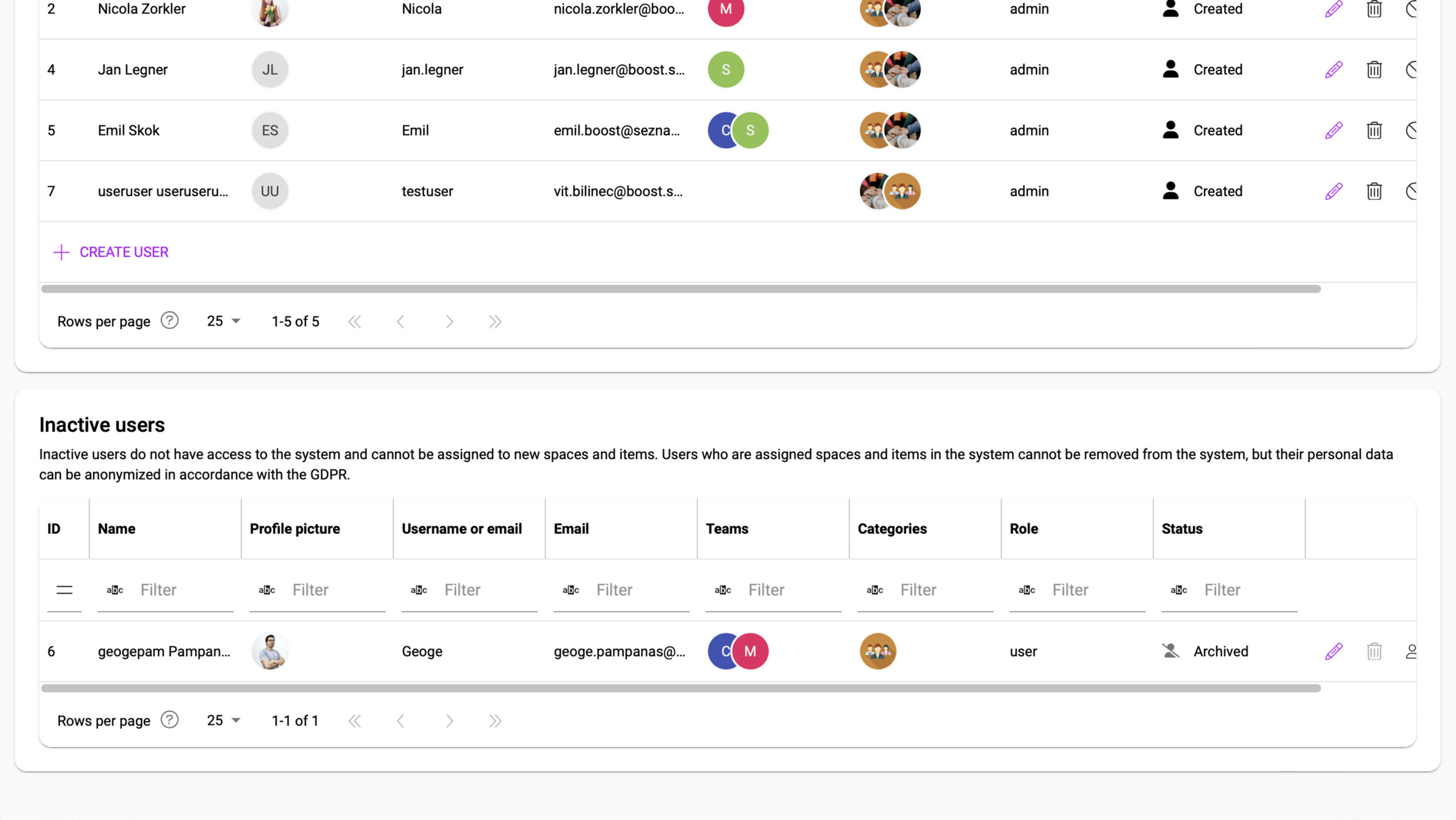Image resolution: width=1456 pixels, height=820 pixels.
Task: Navigate to last page active users
Action: click(x=495, y=321)
